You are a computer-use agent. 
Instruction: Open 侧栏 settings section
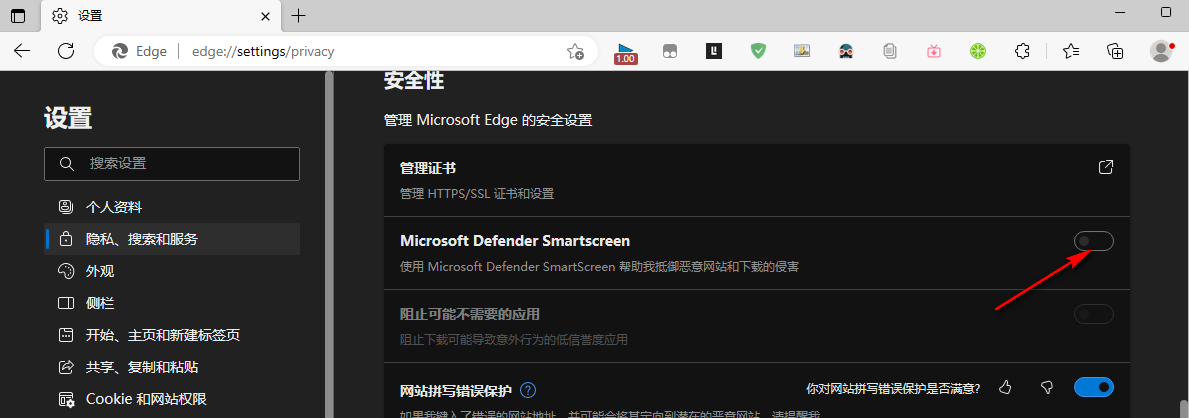click(x=172, y=303)
